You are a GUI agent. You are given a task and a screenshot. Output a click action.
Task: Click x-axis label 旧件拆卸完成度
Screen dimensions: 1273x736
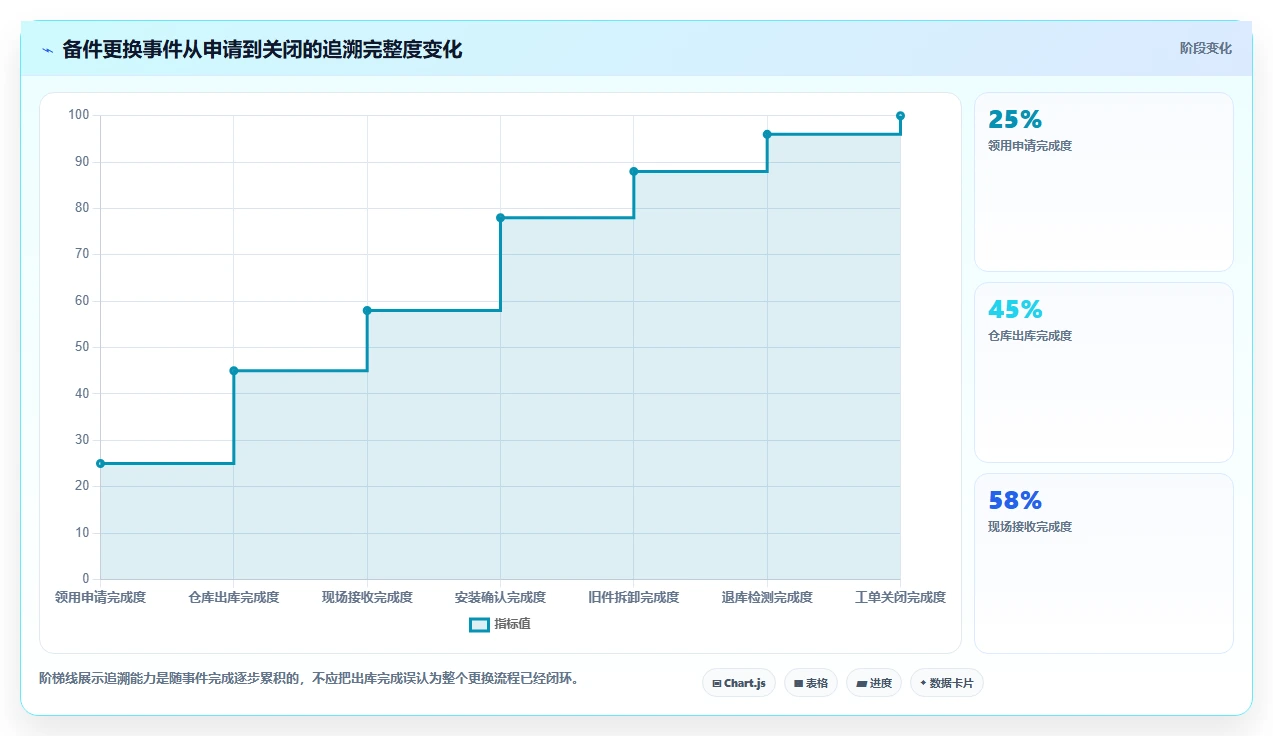click(x=634, y=597)
